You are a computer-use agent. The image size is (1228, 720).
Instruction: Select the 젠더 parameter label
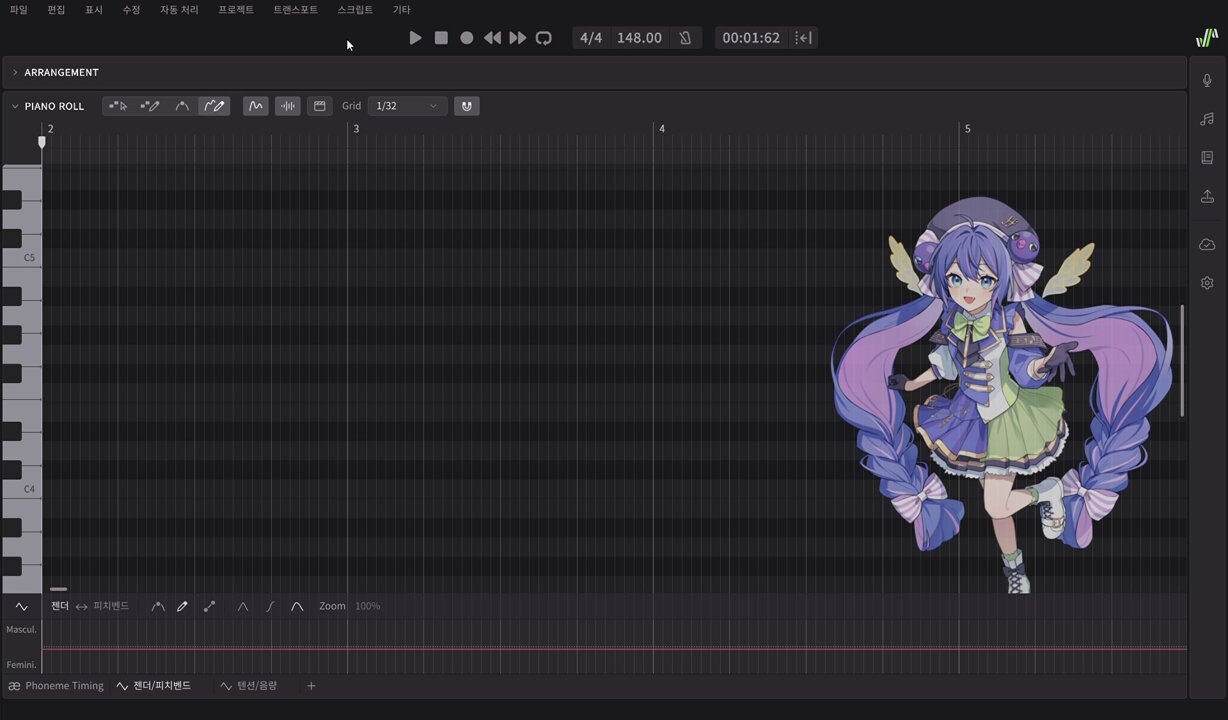coord(60,606)
